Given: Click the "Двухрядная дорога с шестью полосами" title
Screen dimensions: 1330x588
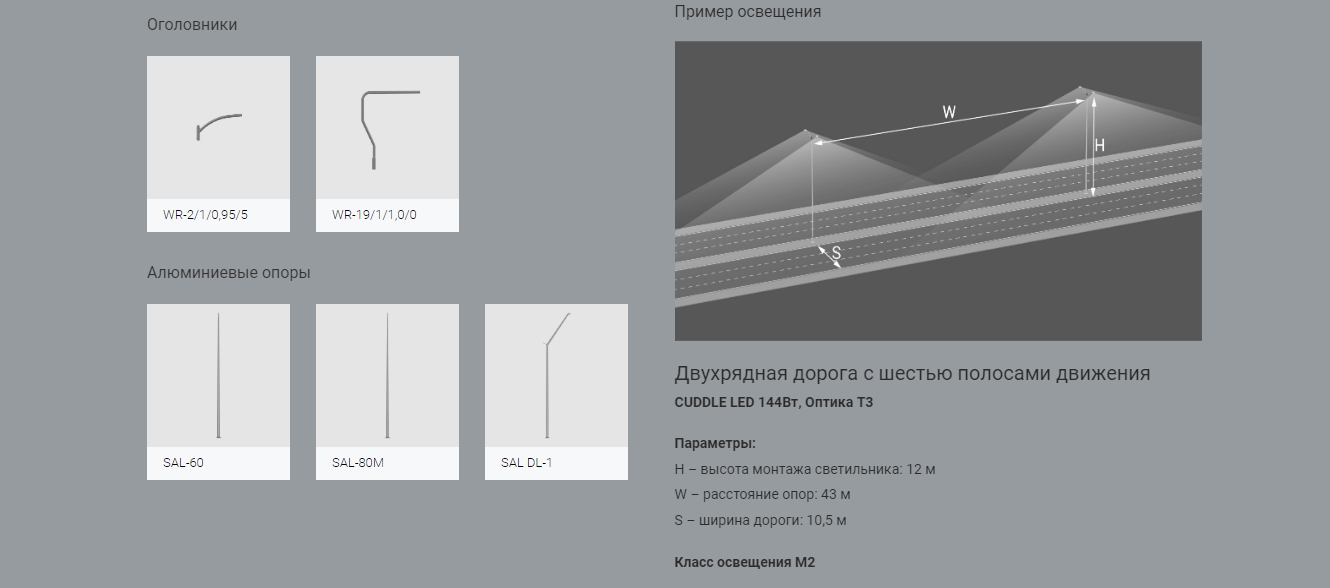Looking at the screenshot, I should (912, 374).
